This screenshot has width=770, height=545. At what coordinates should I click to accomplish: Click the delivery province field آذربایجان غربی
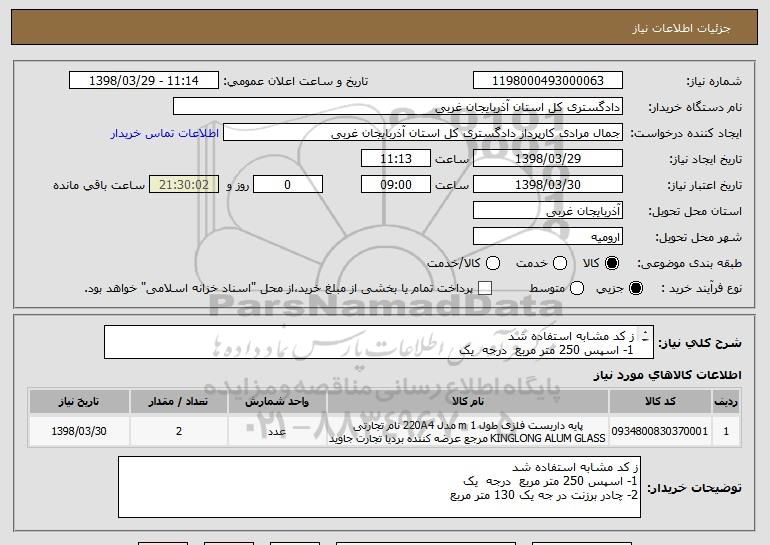pos(548,211)
